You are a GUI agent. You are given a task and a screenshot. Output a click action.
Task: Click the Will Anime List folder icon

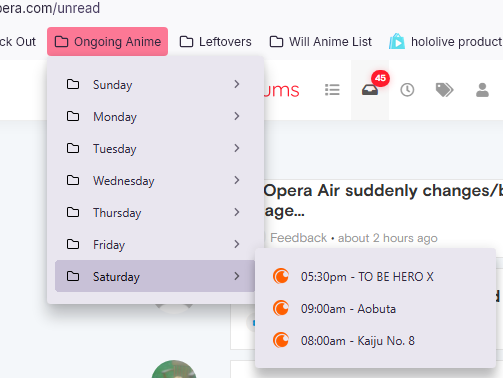coord(276,42)
